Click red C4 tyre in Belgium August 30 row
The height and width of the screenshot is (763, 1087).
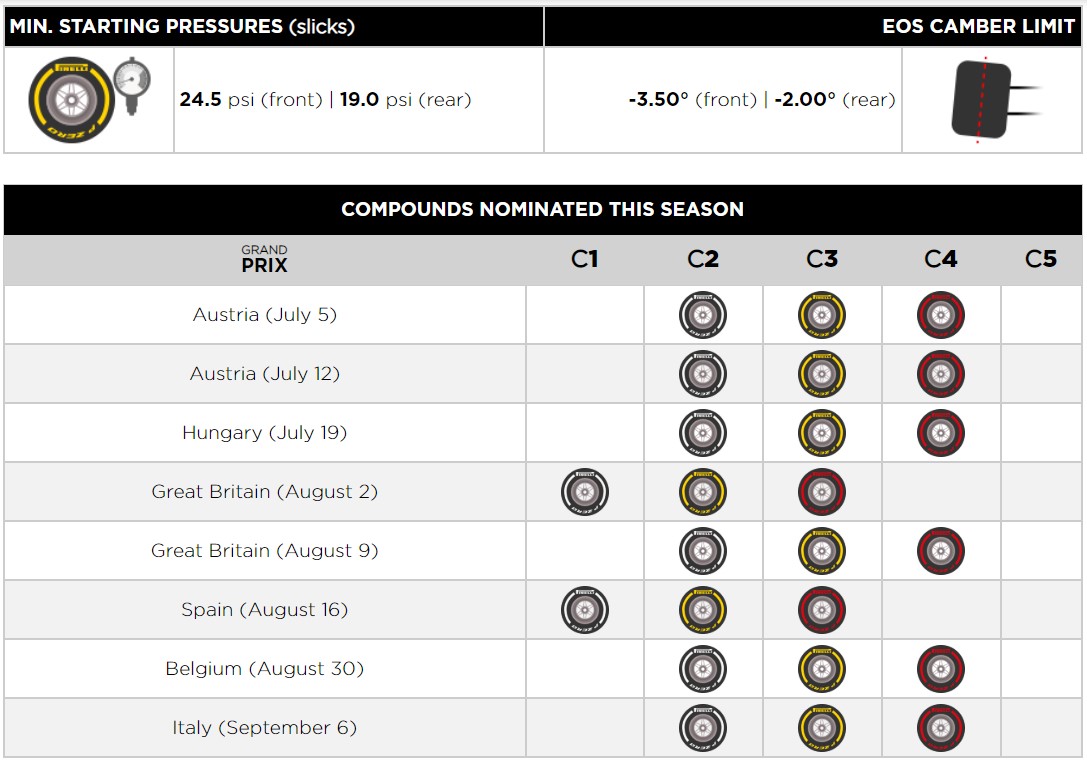coord(941,669)
